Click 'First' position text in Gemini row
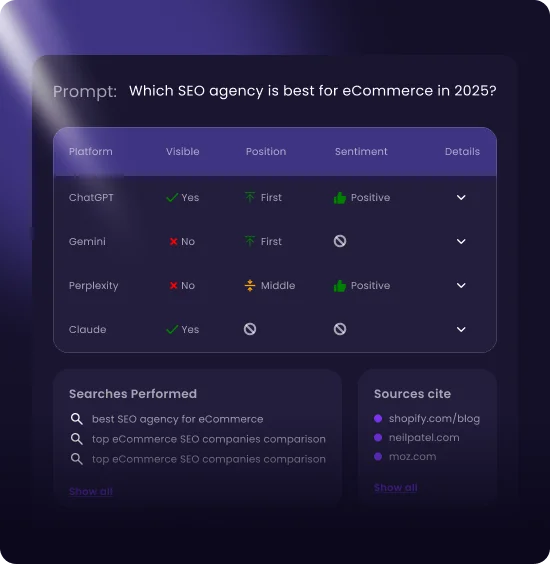The image size is (550, 564). click(x=271, y=241)
